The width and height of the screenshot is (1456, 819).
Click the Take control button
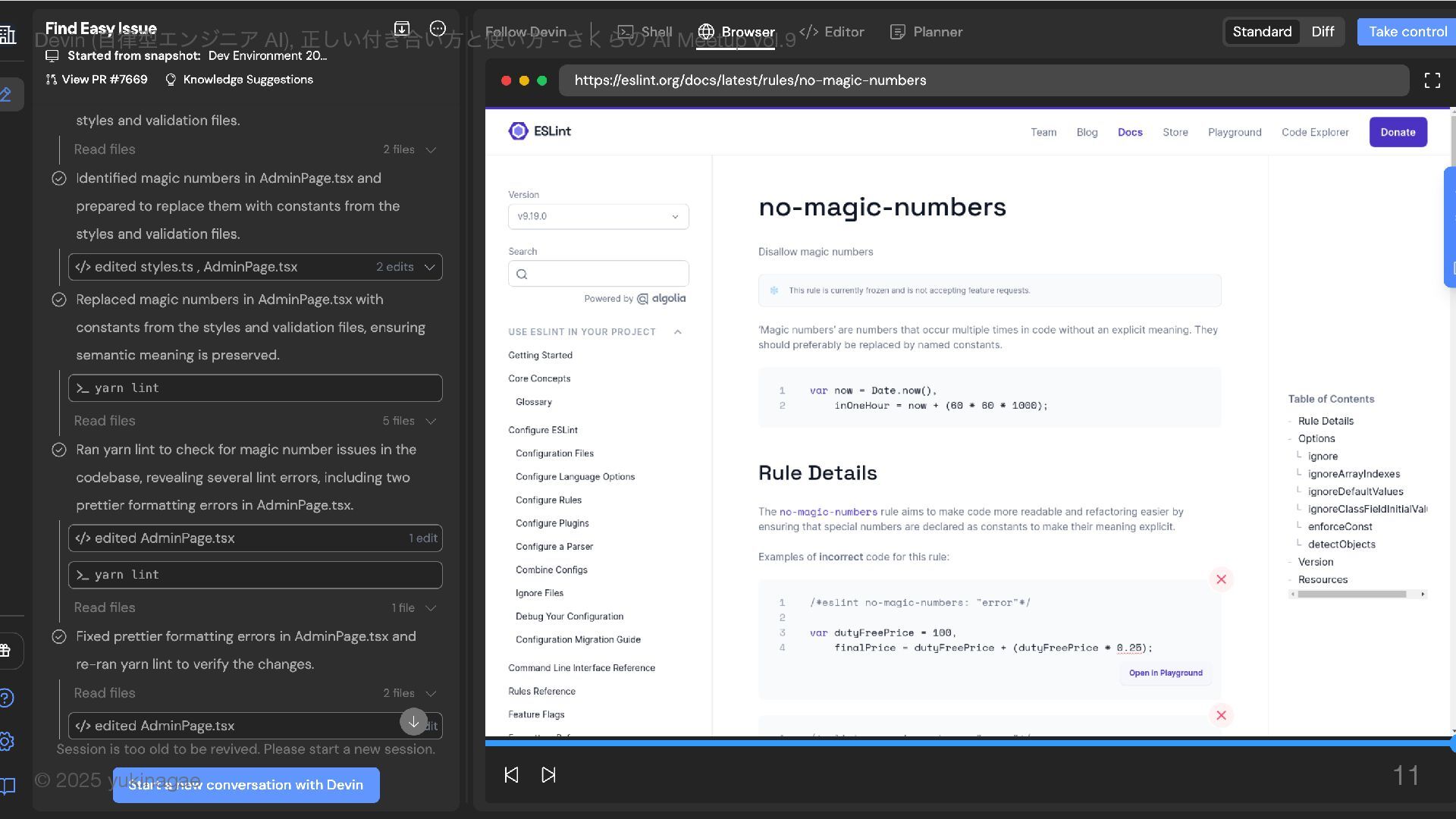(1407, 32)
